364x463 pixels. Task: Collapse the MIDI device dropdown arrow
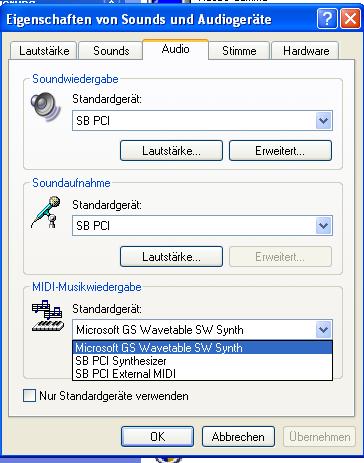323,330
